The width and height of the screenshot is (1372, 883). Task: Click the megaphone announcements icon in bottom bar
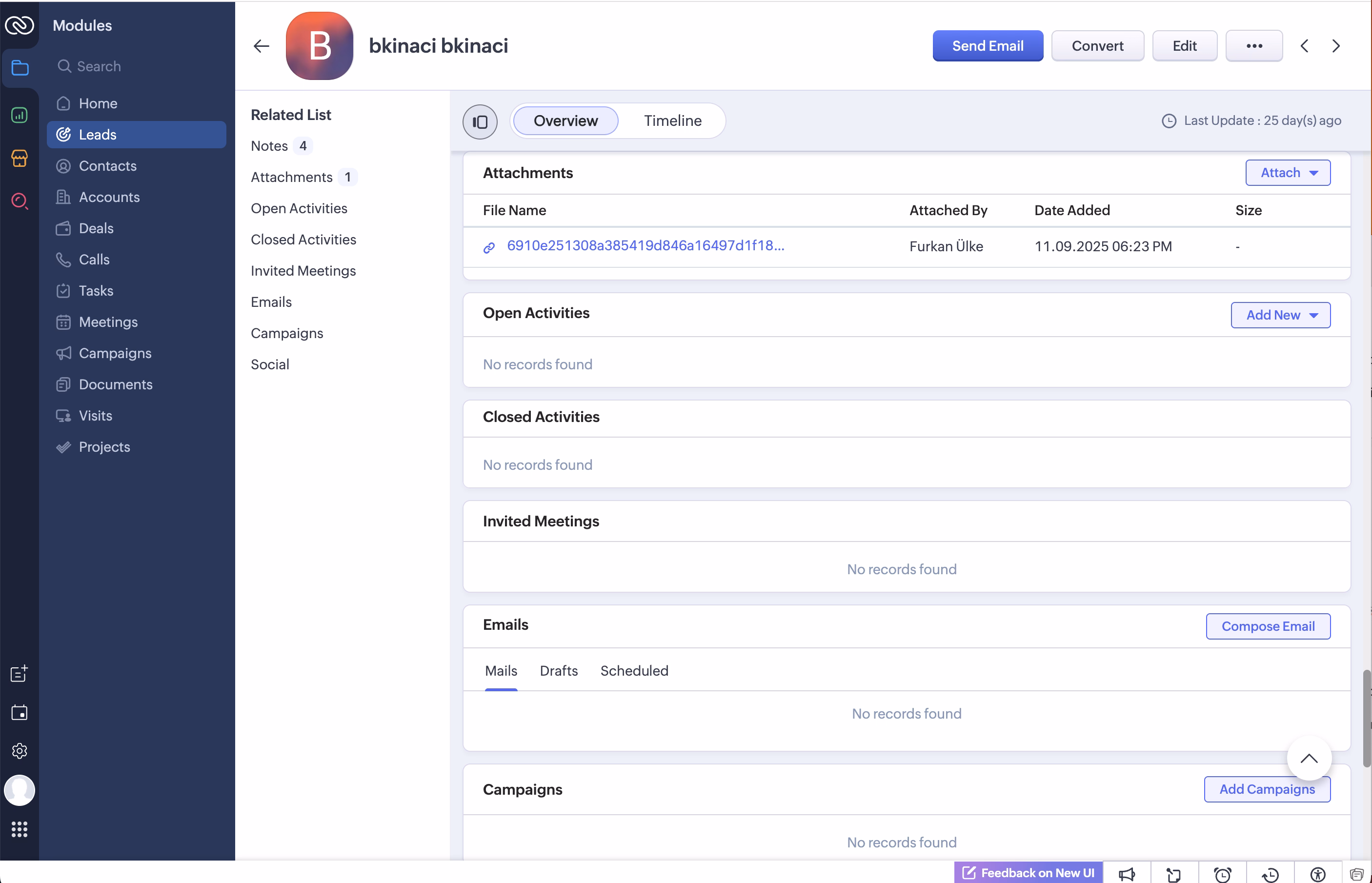click(x=1127, y=874)
